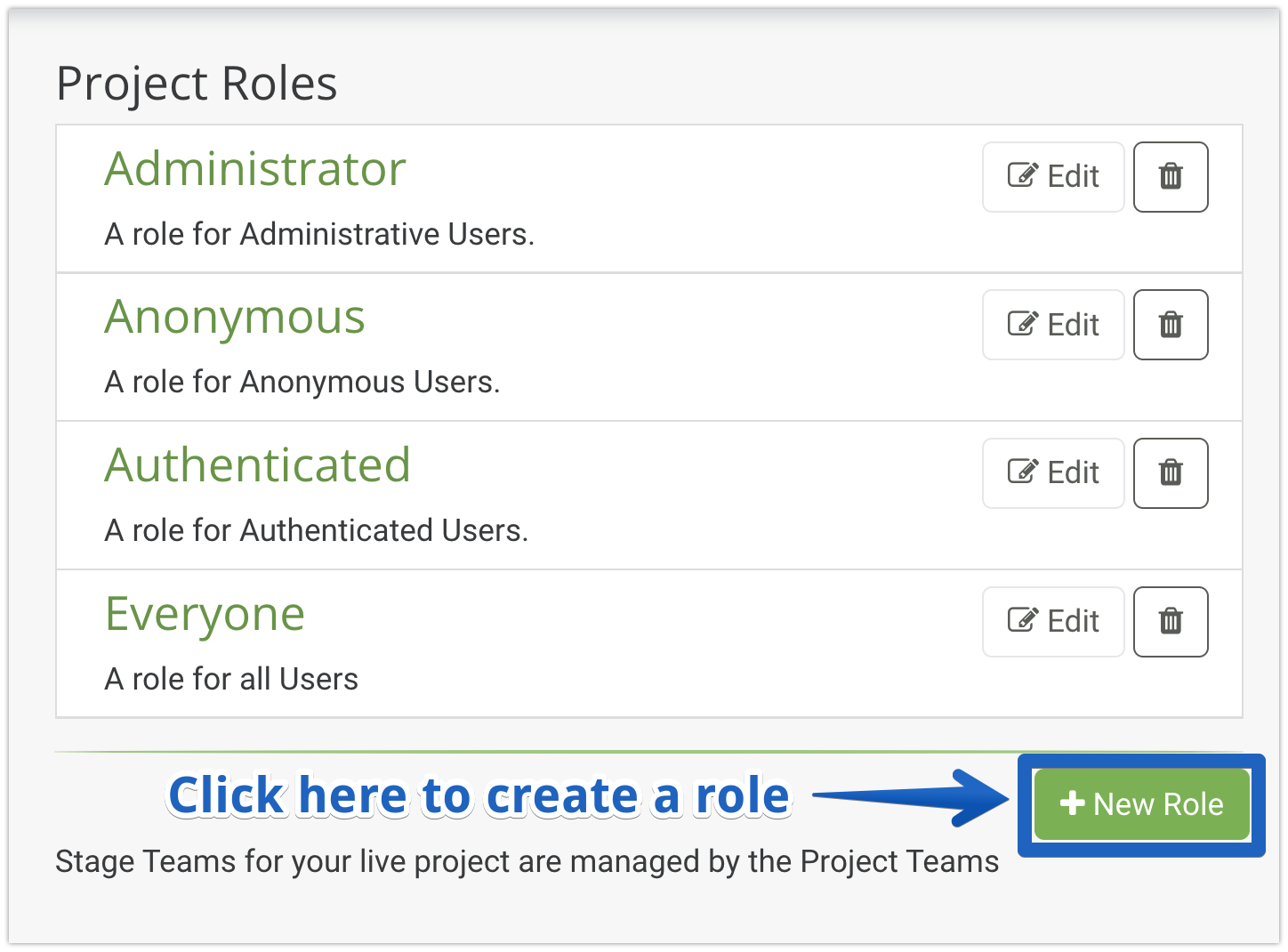Select the Authenticated role title

258,465
